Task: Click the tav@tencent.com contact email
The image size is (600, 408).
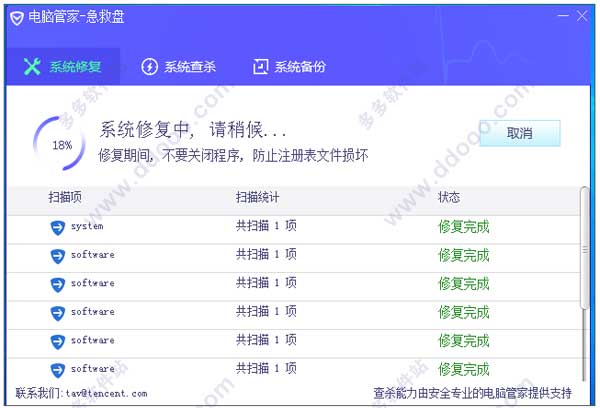Action: [x=106, y=393]
